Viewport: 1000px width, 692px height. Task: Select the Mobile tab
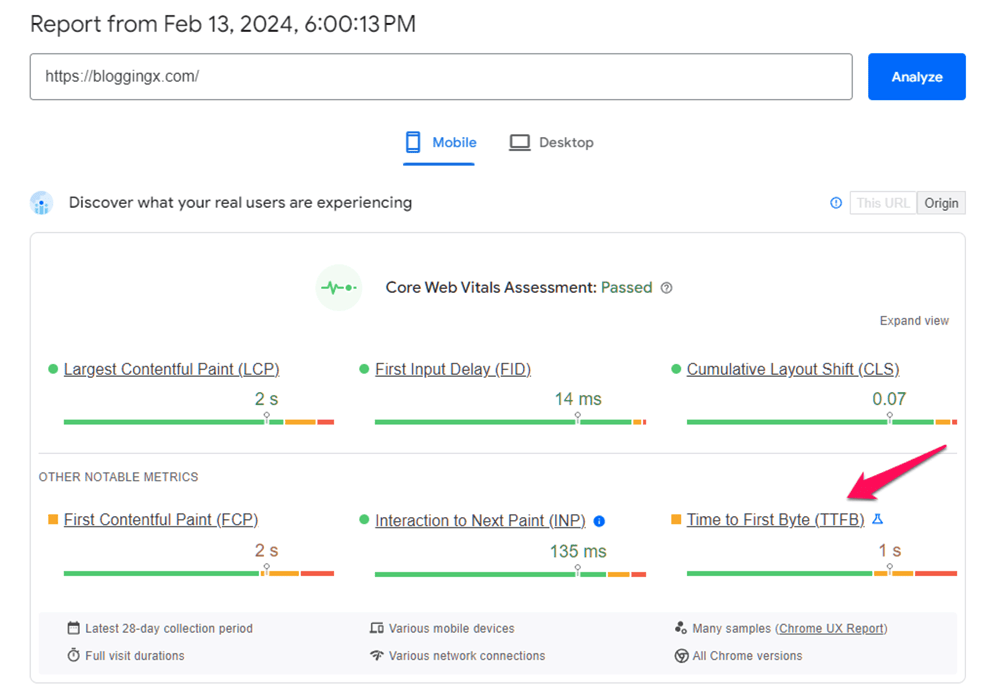pos(440,143)
